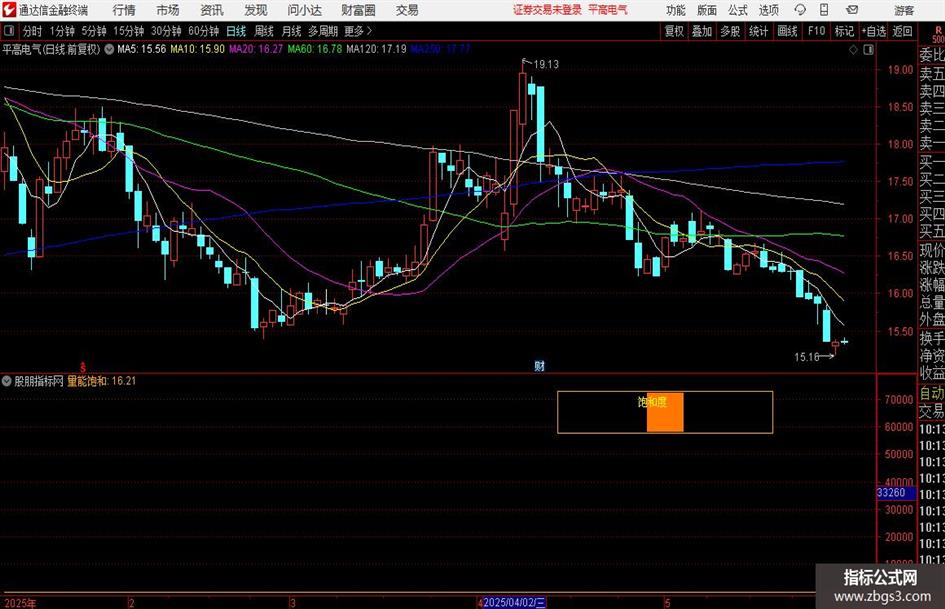
Task: Open main chart indicator dropdown next to 平高电气
Action: [x=109, y=49]
